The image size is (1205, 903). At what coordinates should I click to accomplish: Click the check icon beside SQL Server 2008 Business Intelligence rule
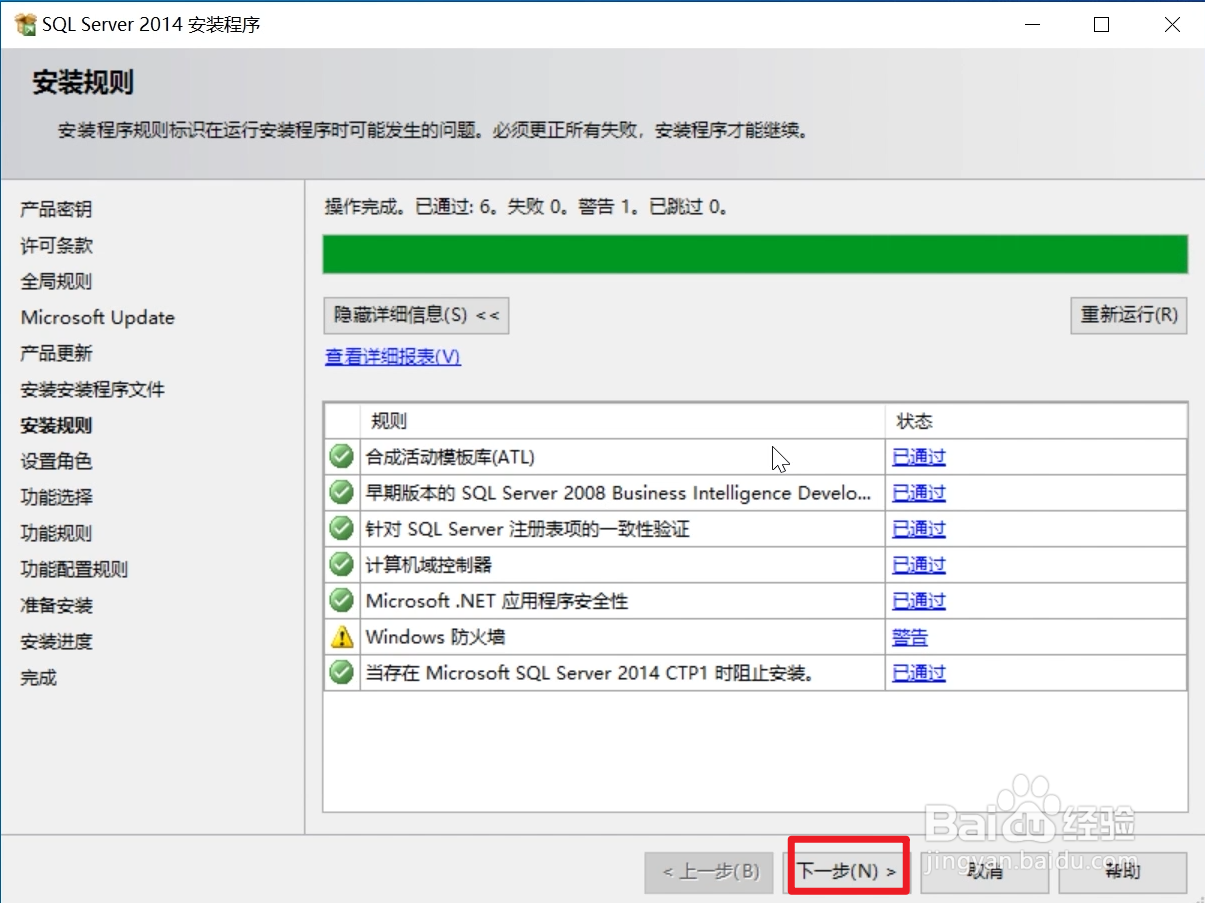341,492
